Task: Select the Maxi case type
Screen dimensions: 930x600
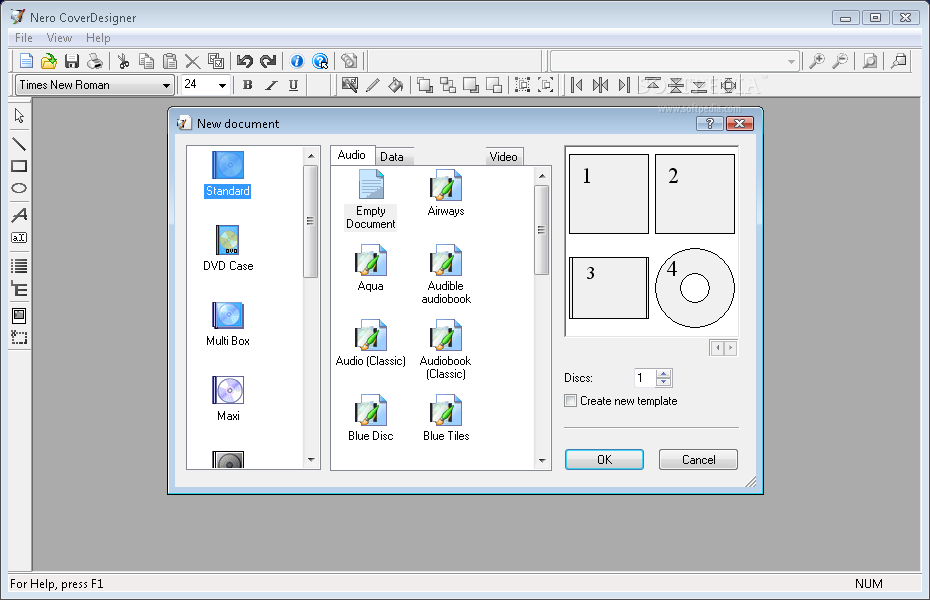Action: click(x=228, y=399)
